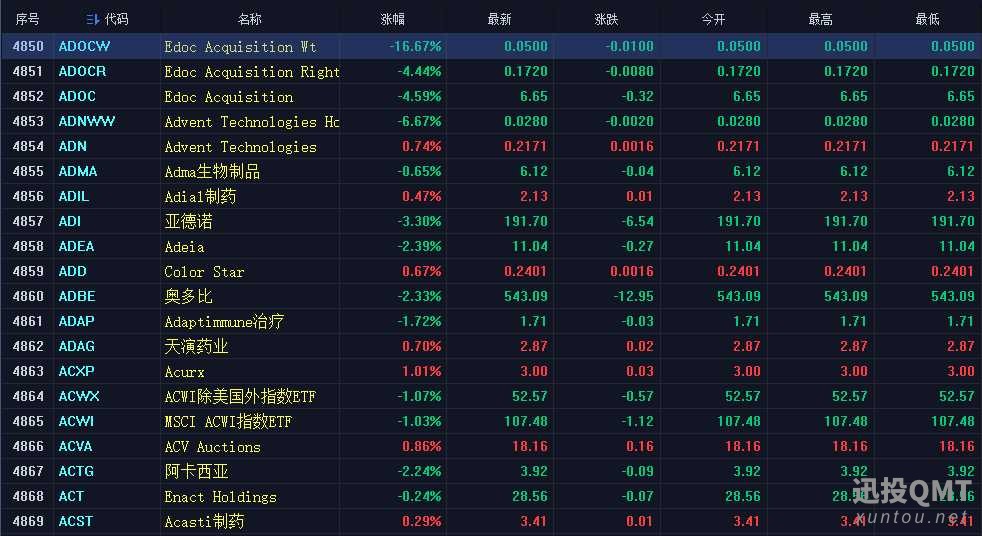Click the -16.67% change value
The height and width of the screenshot is (536, 982).
click(415, 46)
